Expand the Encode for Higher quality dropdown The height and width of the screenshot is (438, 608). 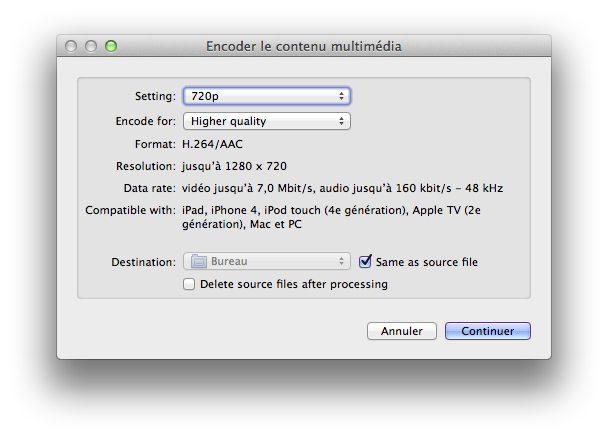tap(266, 121)
